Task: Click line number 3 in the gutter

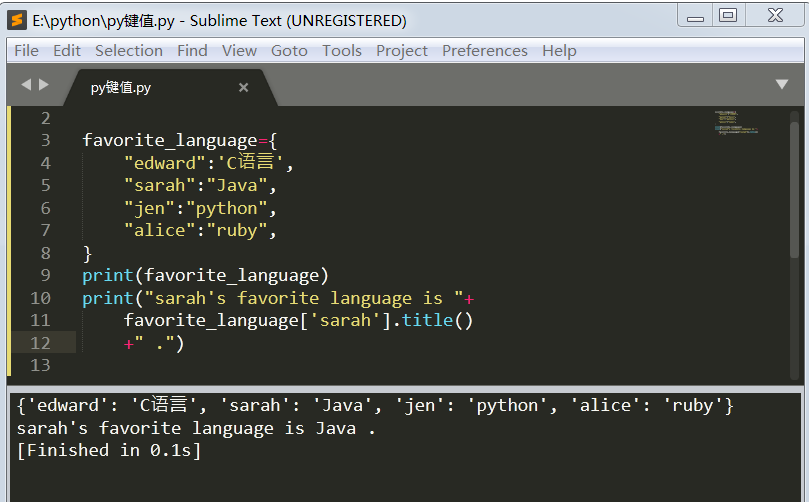Action: click(x=45, y=140)
